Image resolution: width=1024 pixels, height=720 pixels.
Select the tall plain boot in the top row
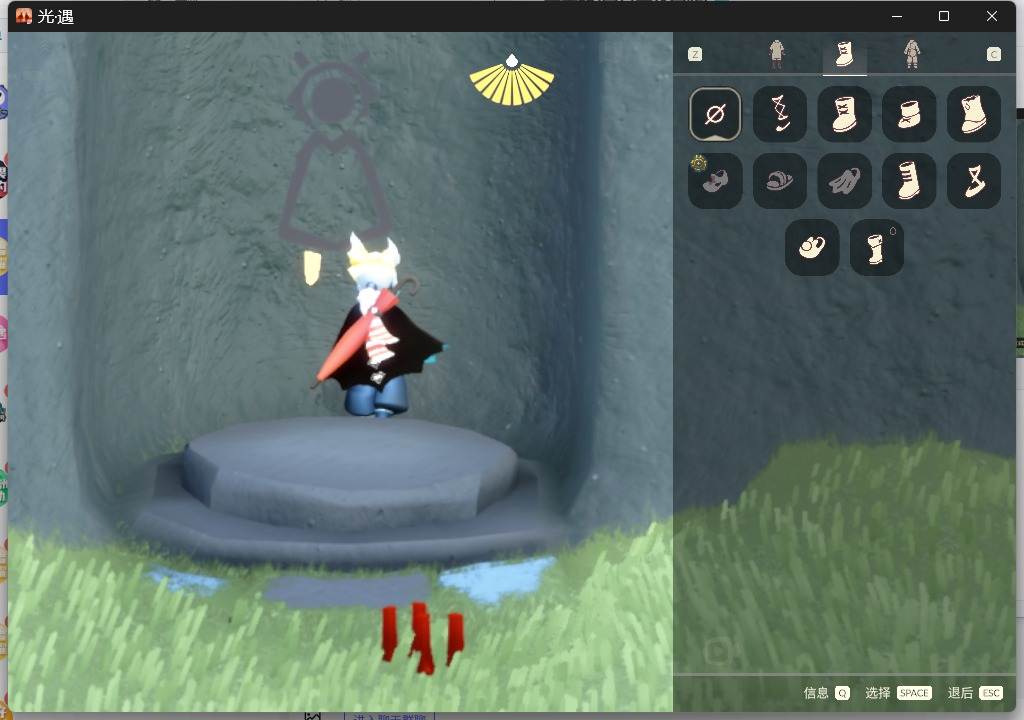974,114
